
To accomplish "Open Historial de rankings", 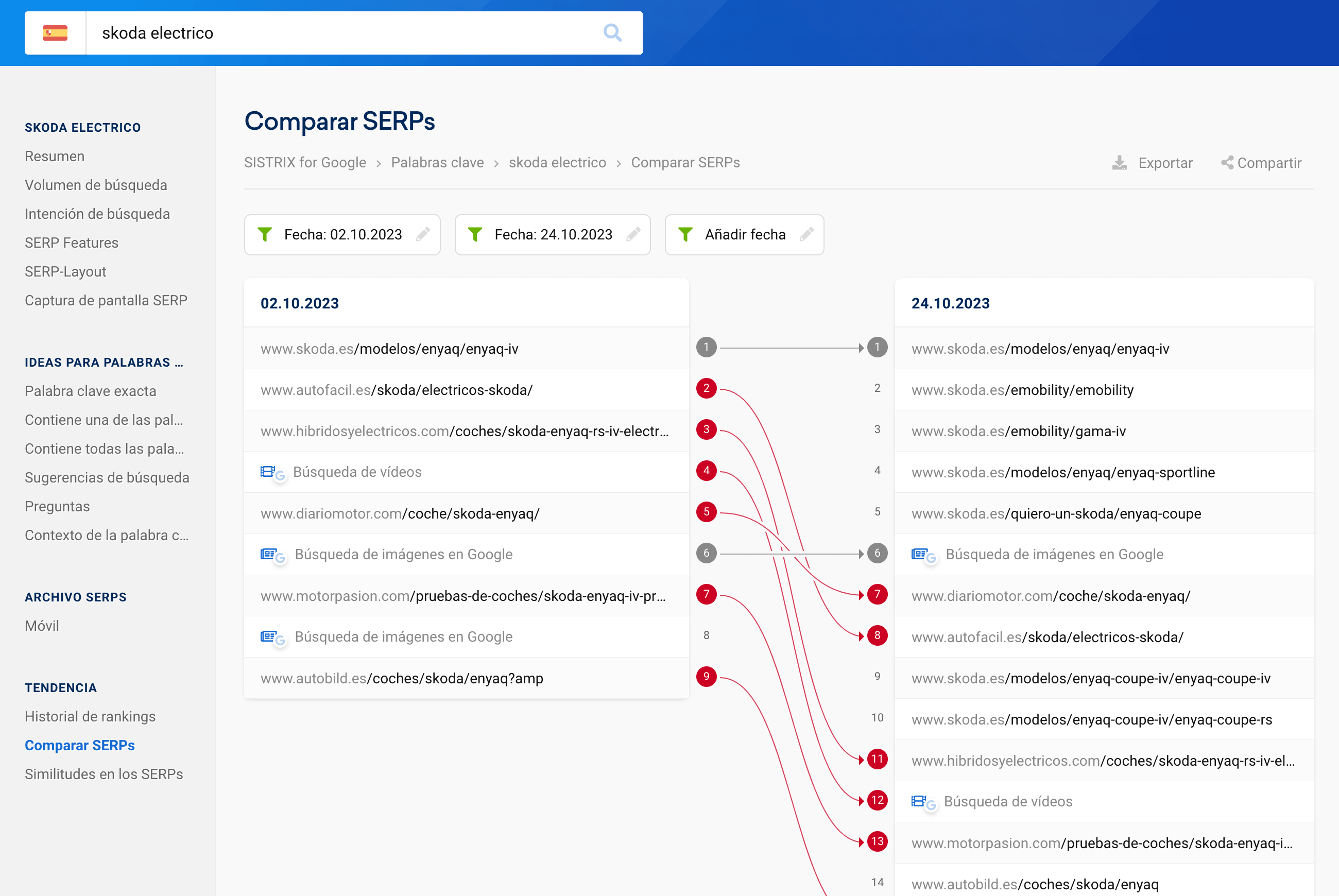I will coord(90,717).
